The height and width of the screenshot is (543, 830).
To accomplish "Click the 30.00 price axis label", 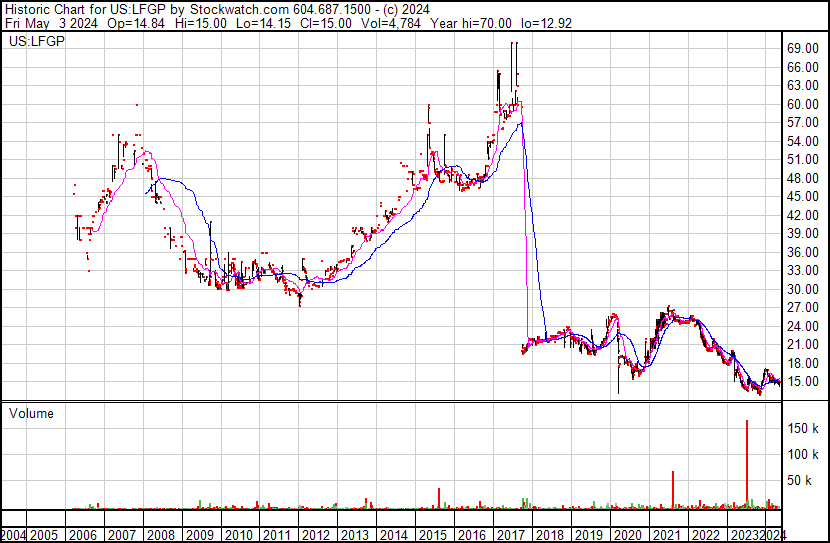I will click(803, 289).
